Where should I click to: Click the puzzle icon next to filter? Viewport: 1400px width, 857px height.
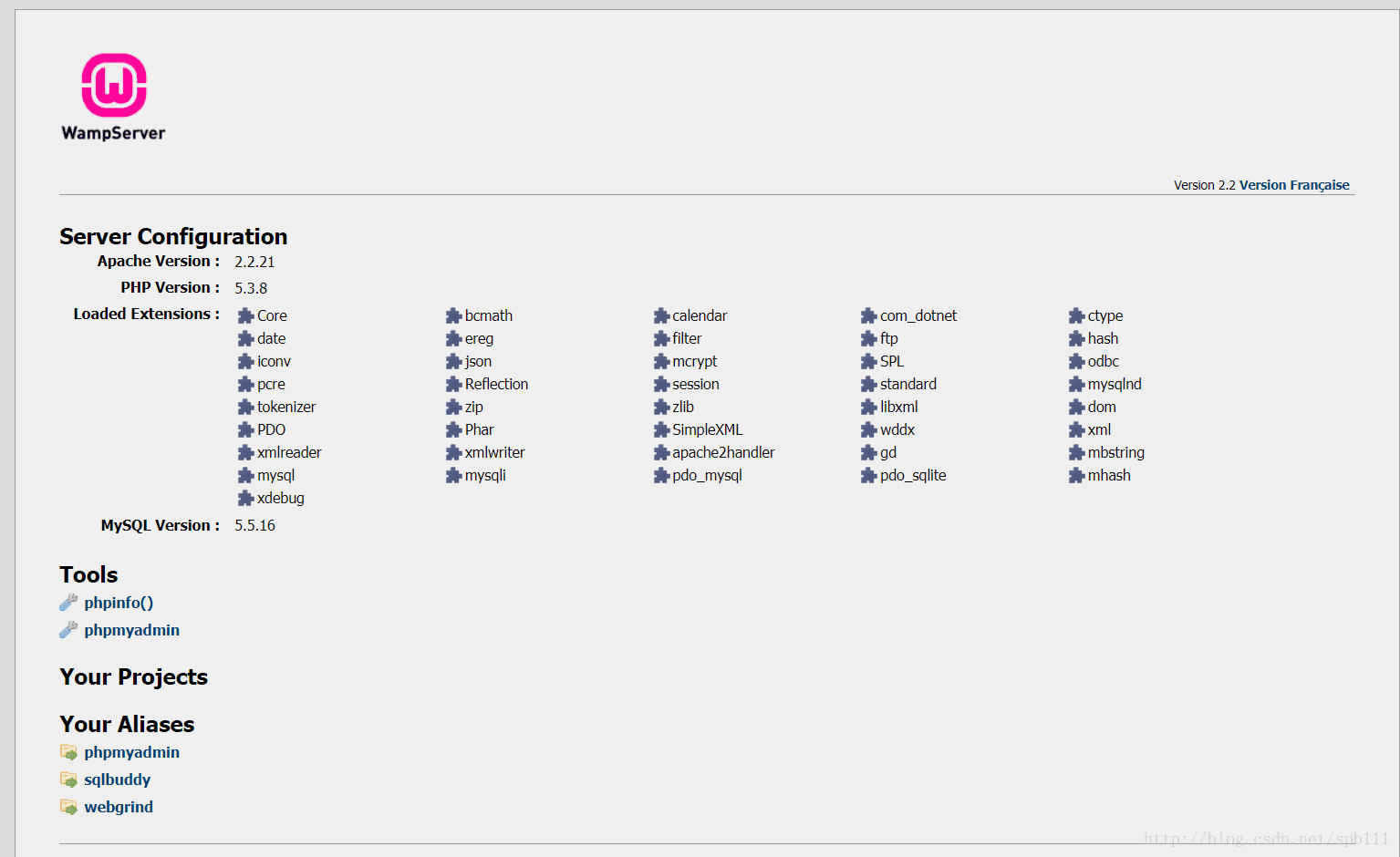coord(661,338)
